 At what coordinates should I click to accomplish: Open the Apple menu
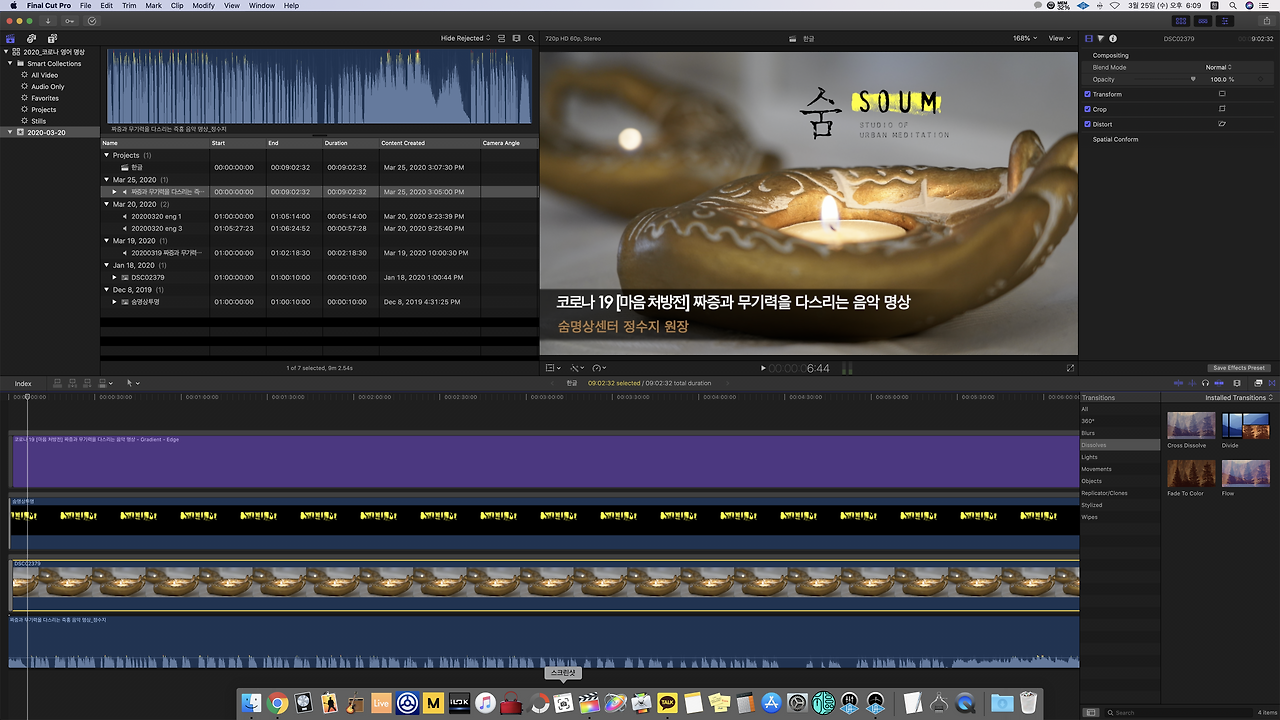coord(12,6)
